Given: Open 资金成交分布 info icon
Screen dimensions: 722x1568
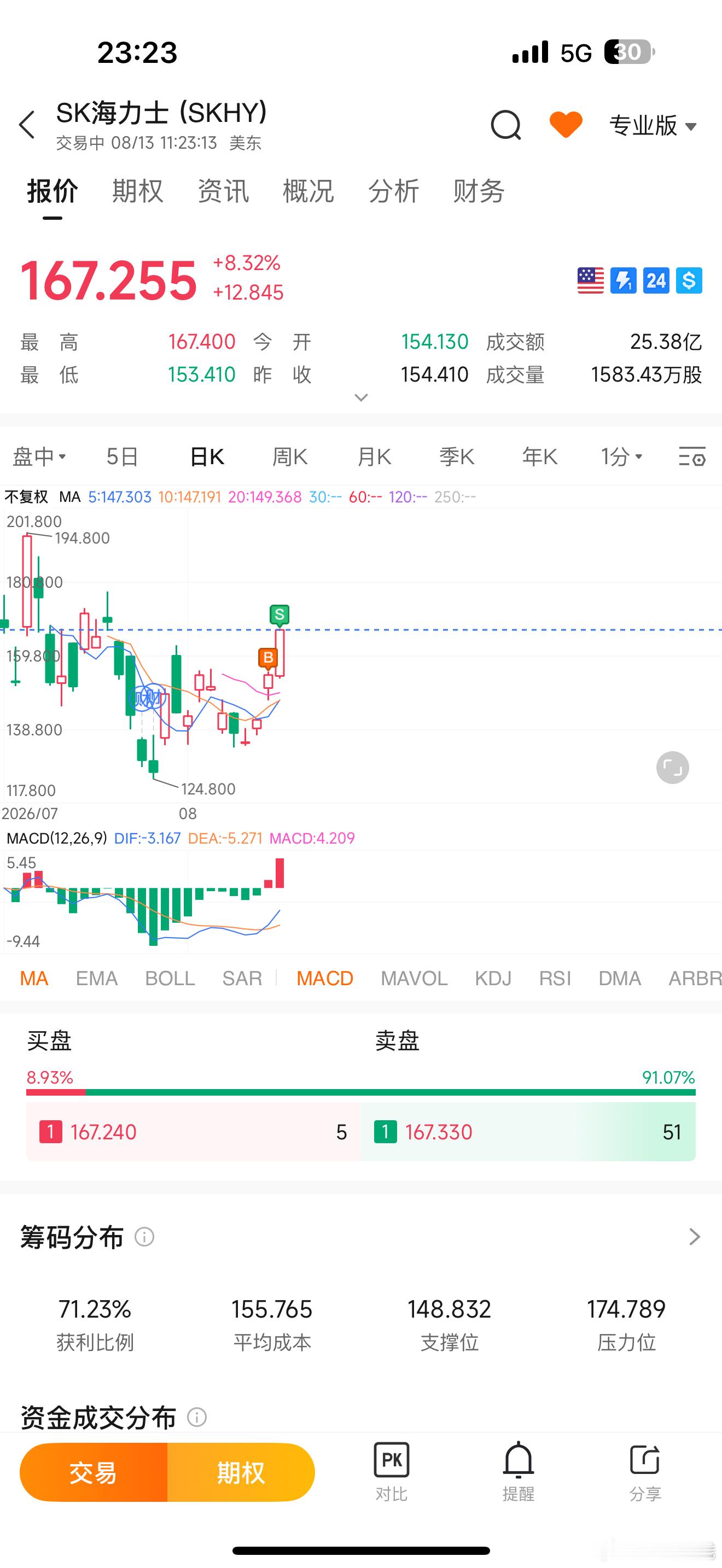Looking at the screenshot, I should [196, 1417].
